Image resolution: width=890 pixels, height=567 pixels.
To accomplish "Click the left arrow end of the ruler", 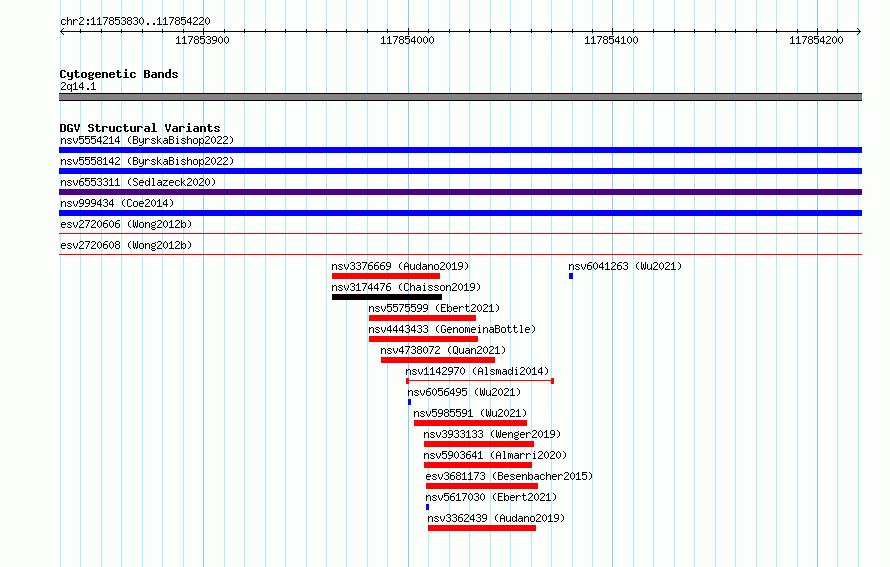I will point(62,32).
